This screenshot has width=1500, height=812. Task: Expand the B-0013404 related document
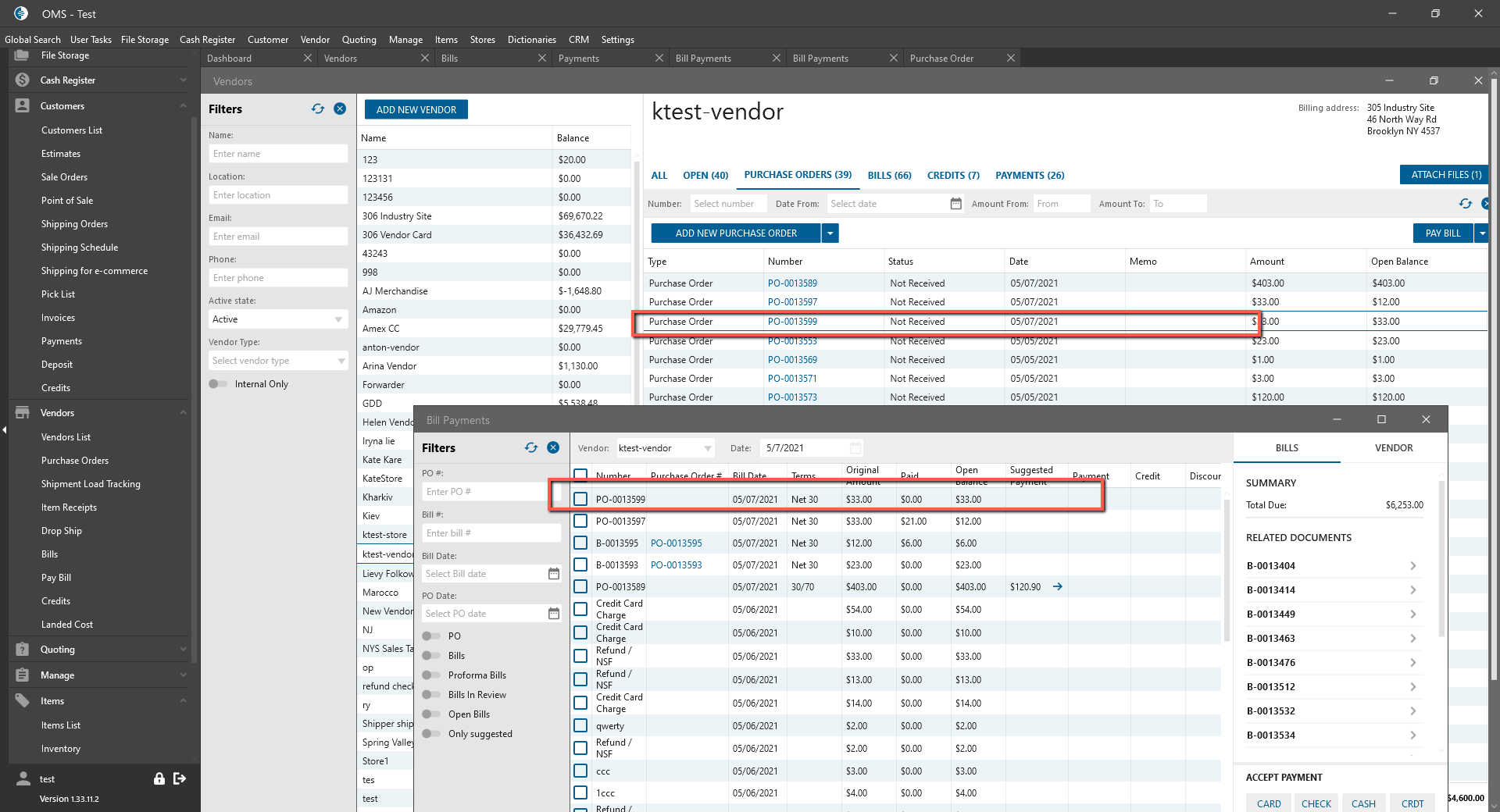click(x=1412, y=566)
